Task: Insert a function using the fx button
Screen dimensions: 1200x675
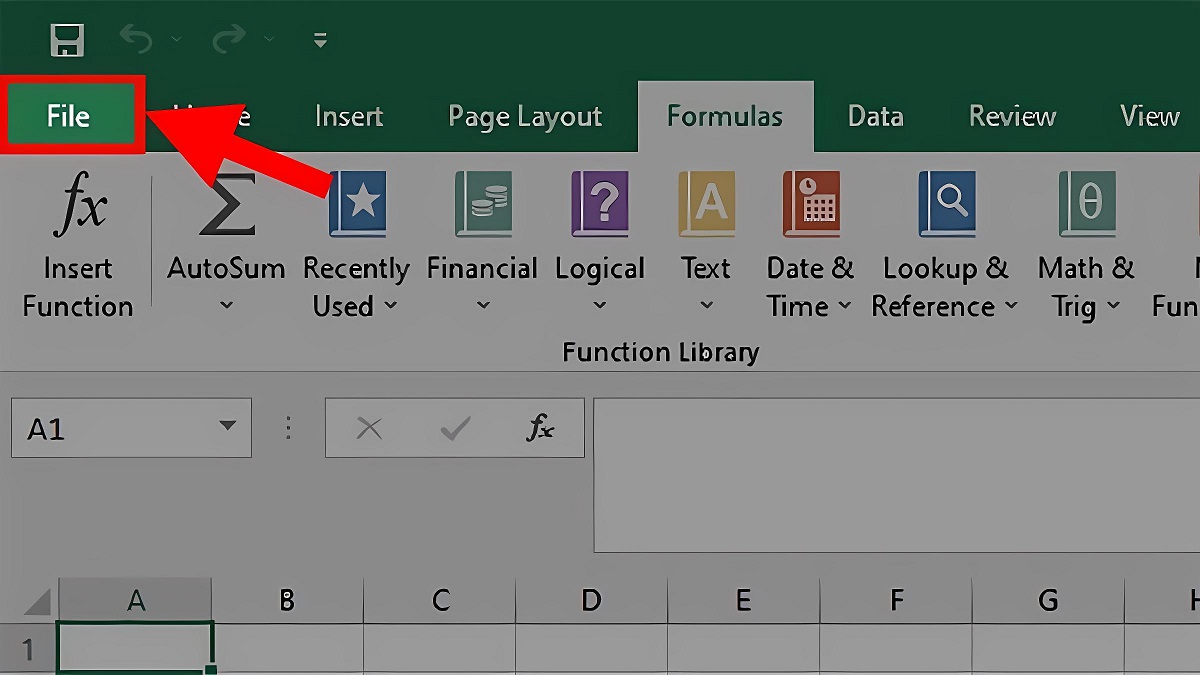Action: pyautogui.click(x=540, y=427)
